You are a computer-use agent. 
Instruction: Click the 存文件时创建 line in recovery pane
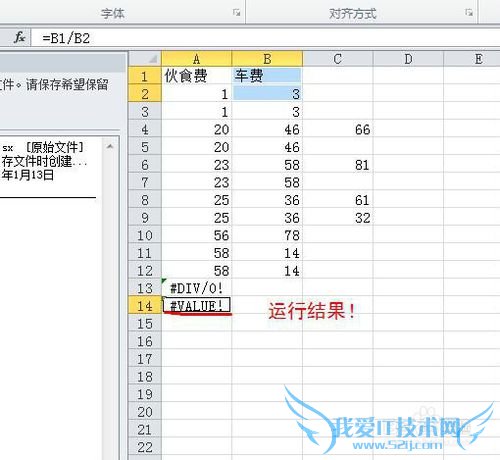[x=44, y=161]
